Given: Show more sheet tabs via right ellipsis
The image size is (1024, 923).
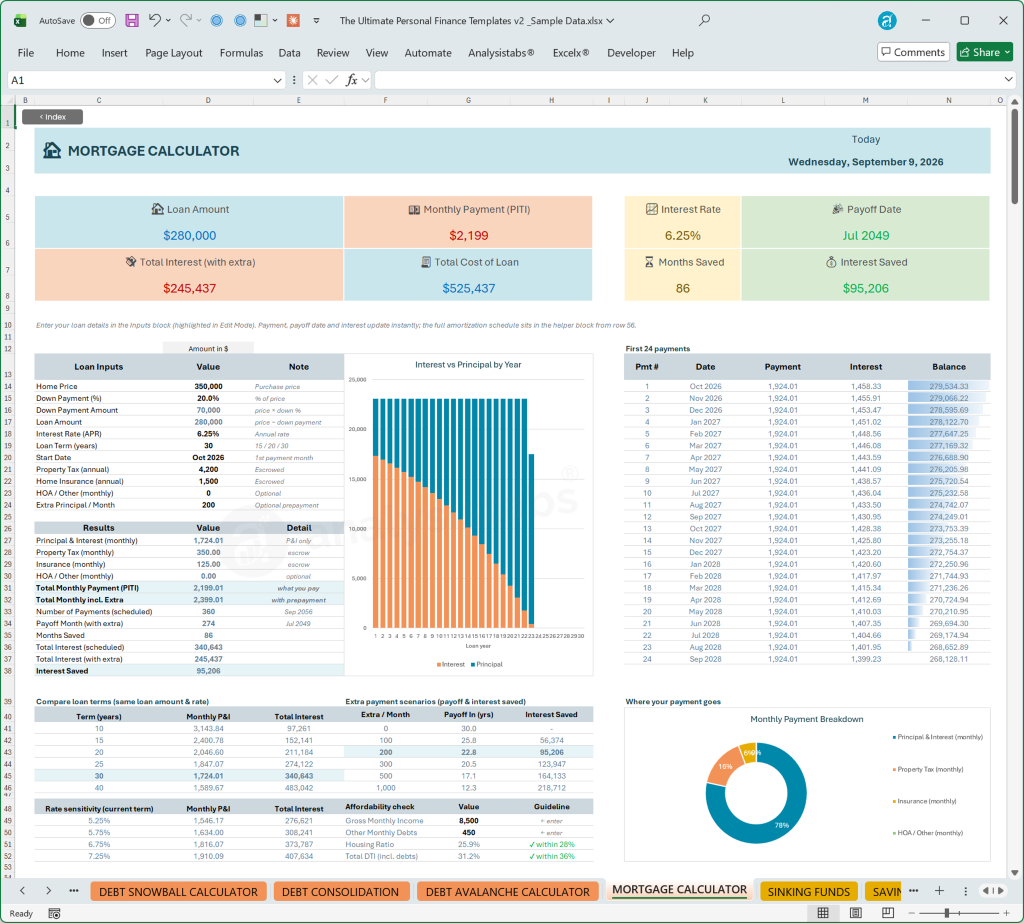Looking at the screenshot, I should coord(914,890).
